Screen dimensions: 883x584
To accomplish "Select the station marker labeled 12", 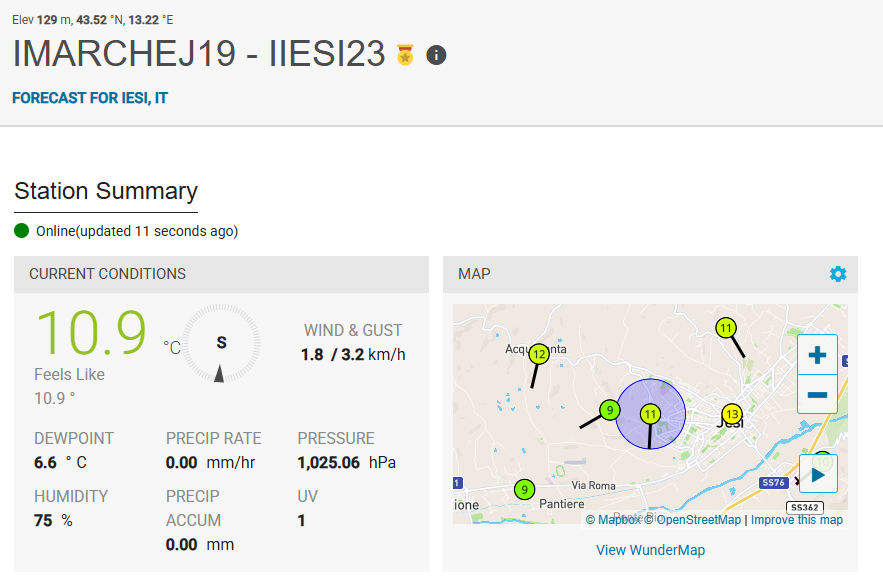I will (x=539, y=353).
